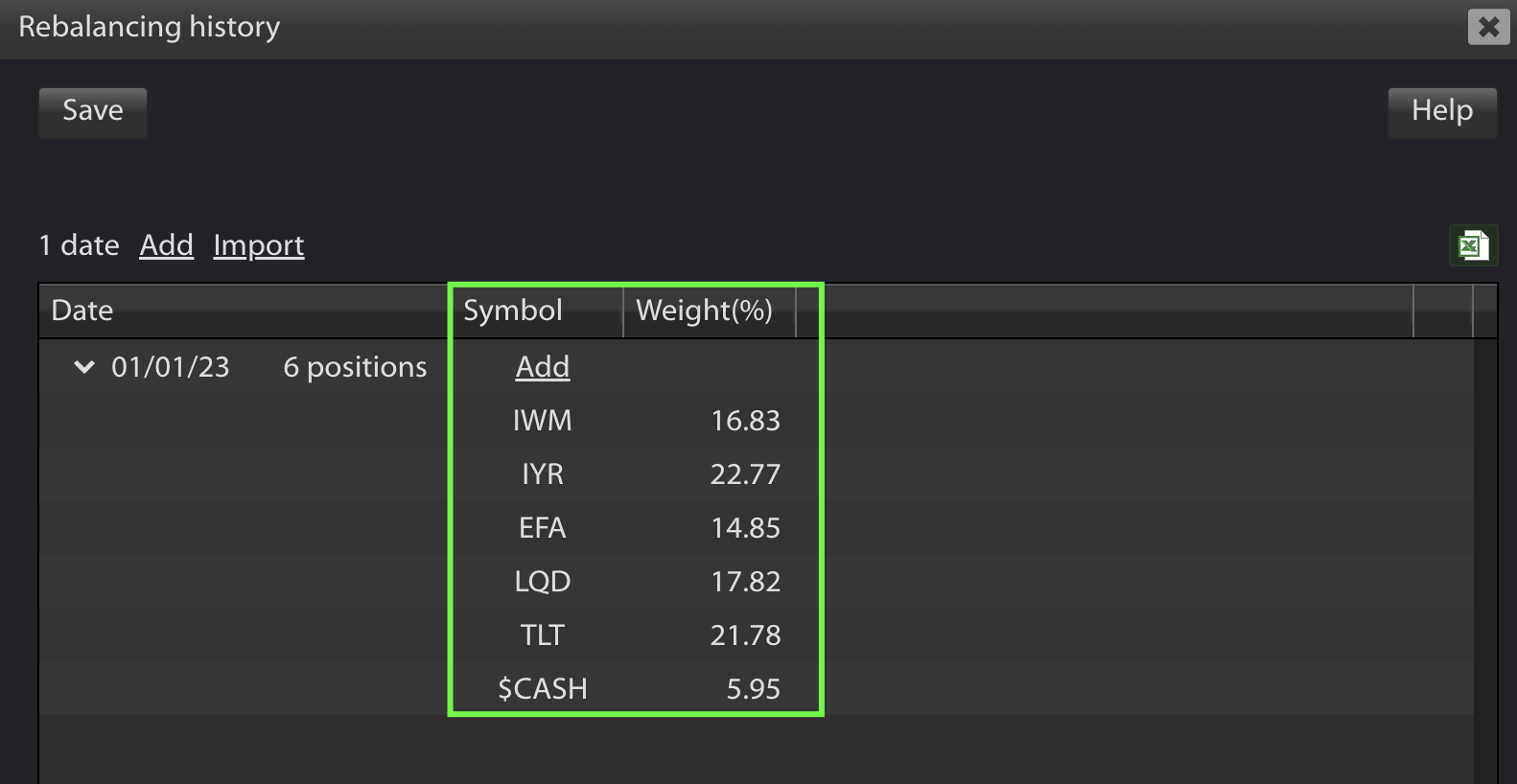
Task: Select the 01/01/23 date entry
Action: click(x=171, y=367)
